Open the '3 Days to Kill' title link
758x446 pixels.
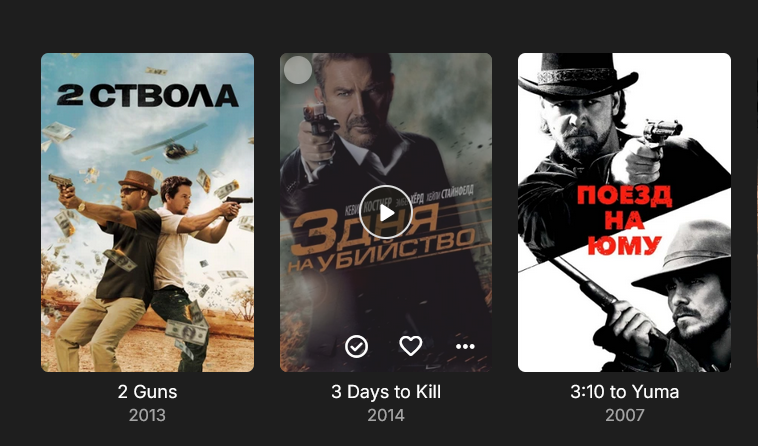[386, 392]
